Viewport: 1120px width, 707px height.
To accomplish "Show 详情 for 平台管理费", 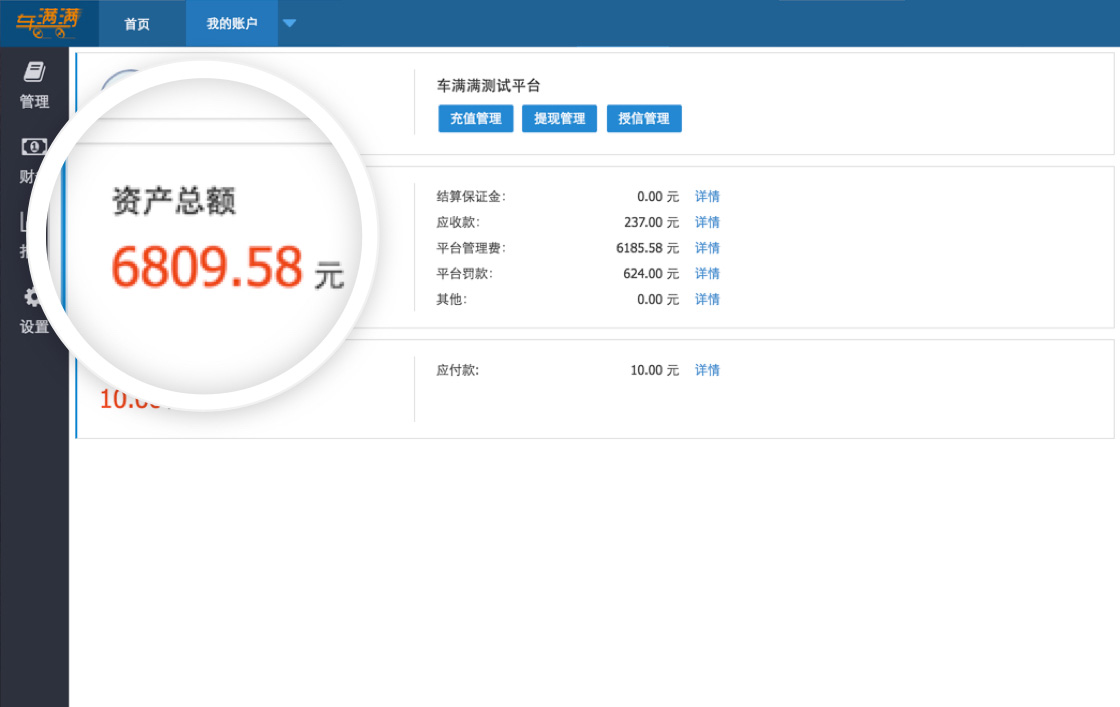I will [x=707, y=248].
